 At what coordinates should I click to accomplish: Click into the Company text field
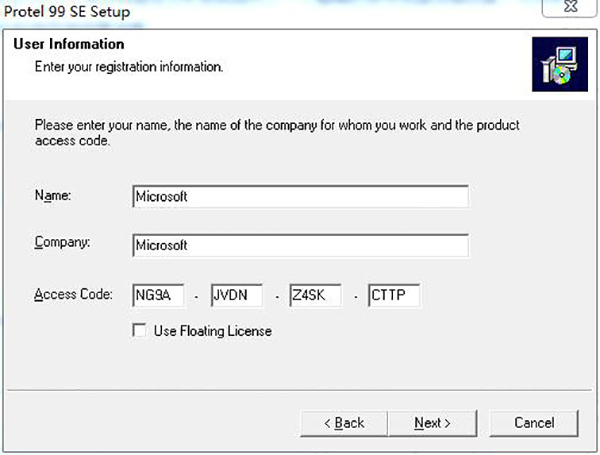pos(299,245)
